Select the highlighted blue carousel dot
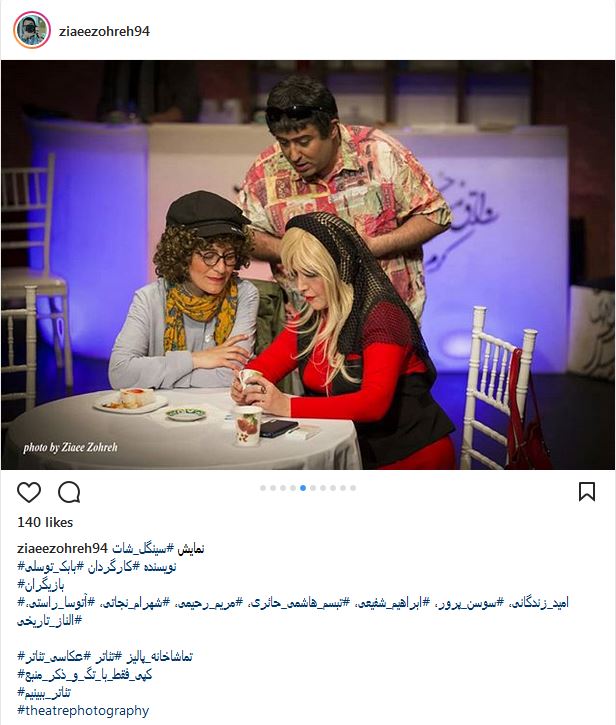The image size is (616, 725). click(x=303, y=488)
